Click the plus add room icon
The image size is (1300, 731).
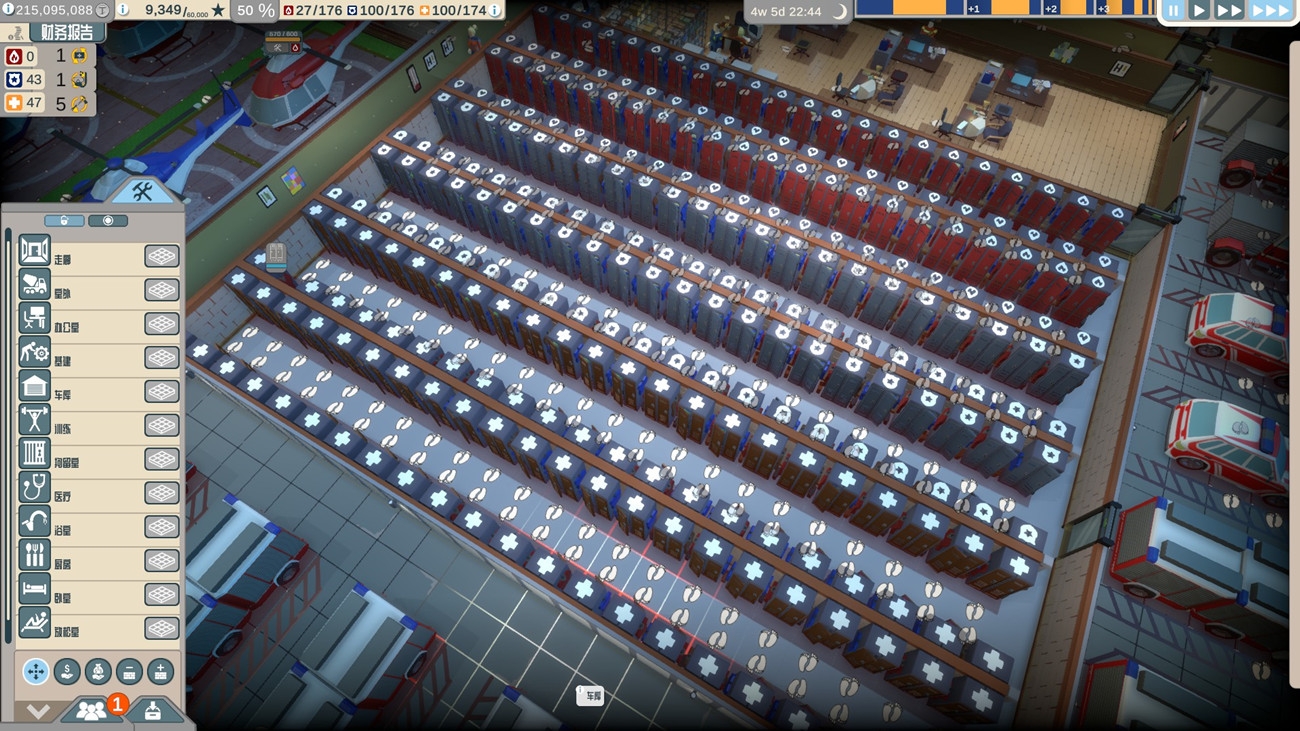(160, 671)
